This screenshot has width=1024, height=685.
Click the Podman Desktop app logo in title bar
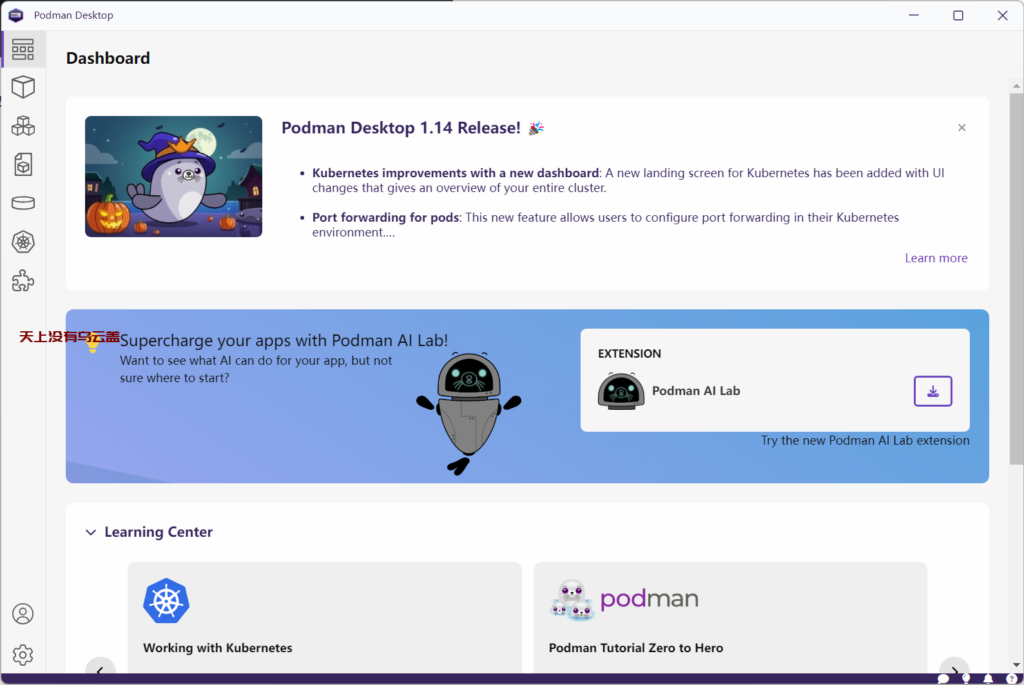pos(16,15)
